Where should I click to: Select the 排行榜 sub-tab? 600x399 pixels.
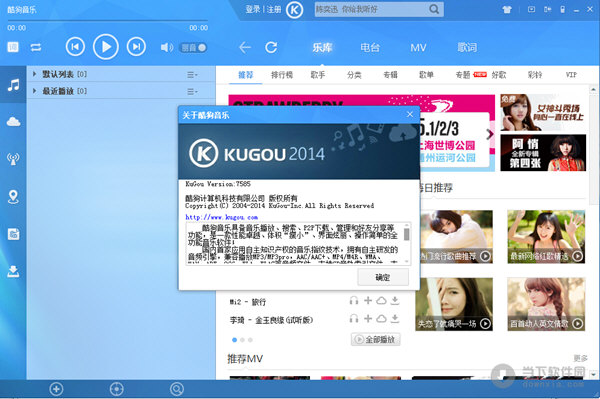[282, 75]
